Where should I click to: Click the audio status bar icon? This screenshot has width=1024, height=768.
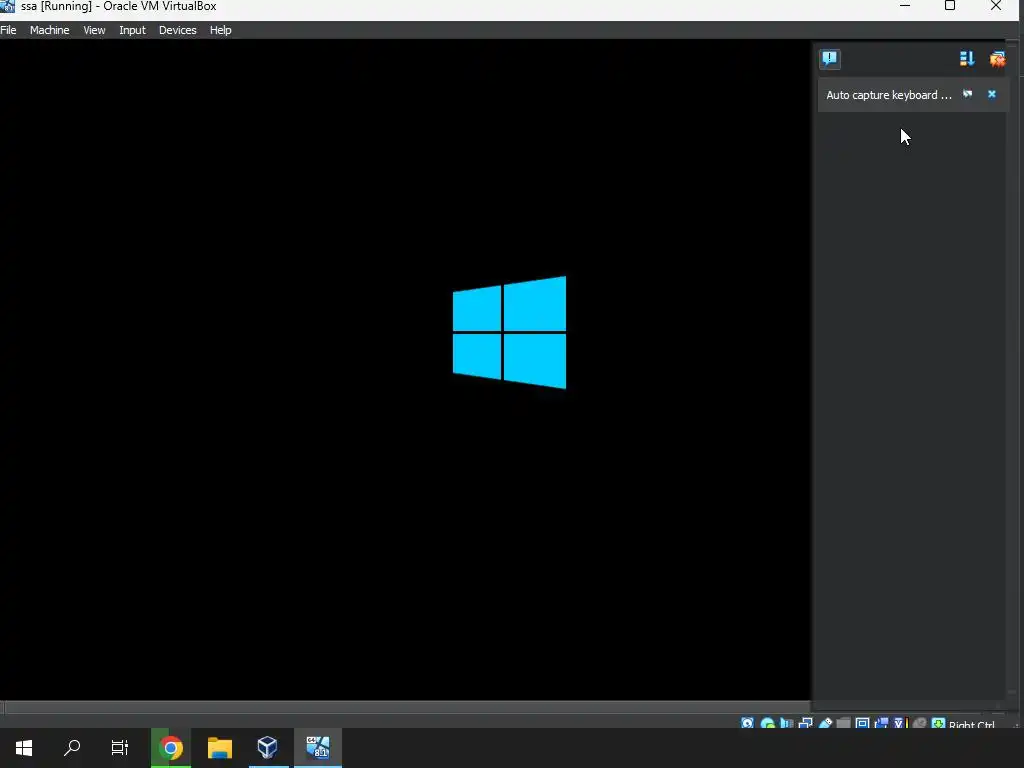786,723
